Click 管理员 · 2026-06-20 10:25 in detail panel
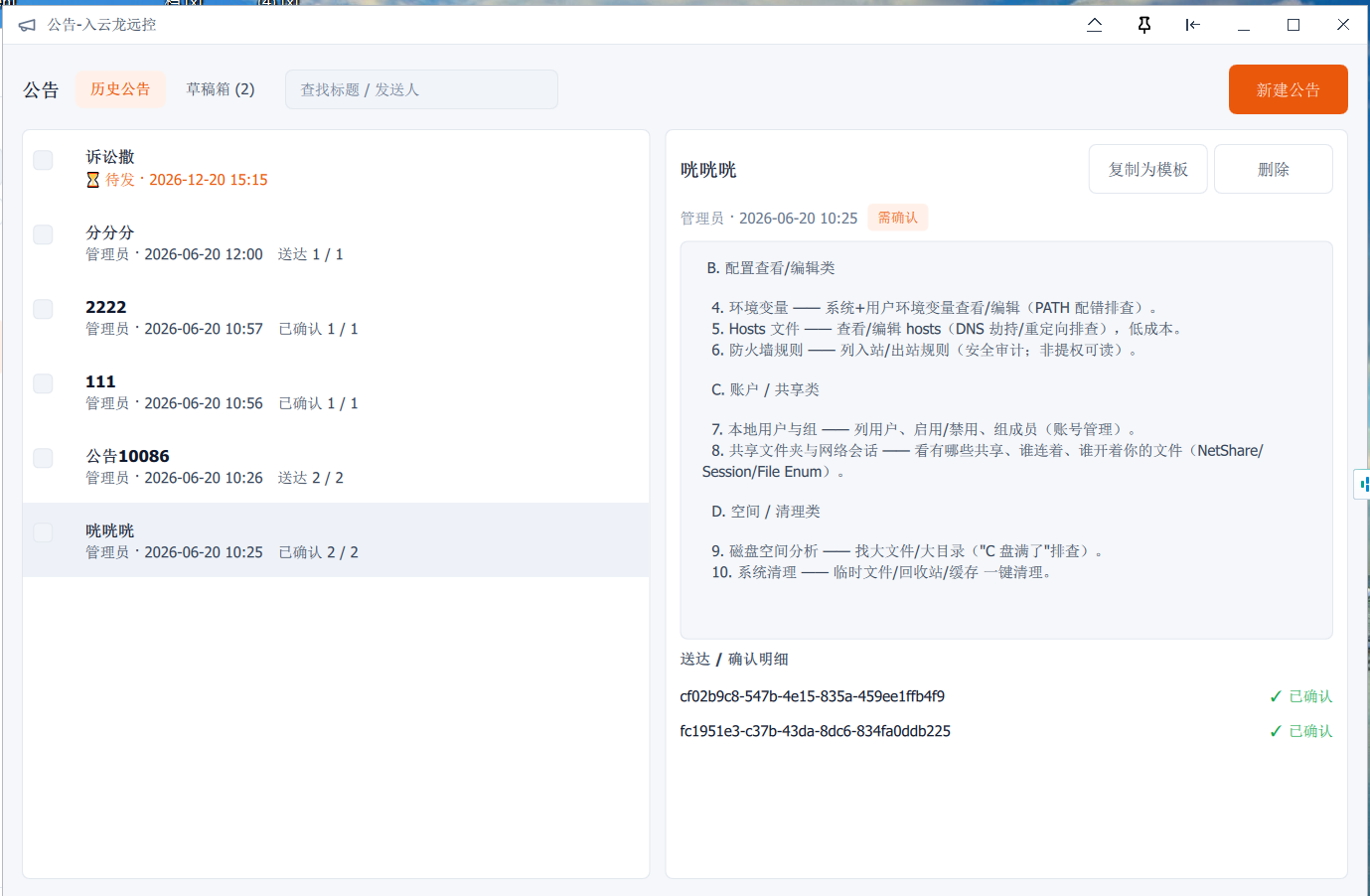Image resolution: width=1370 pixels, height=896 pixels. coord(769,218)
